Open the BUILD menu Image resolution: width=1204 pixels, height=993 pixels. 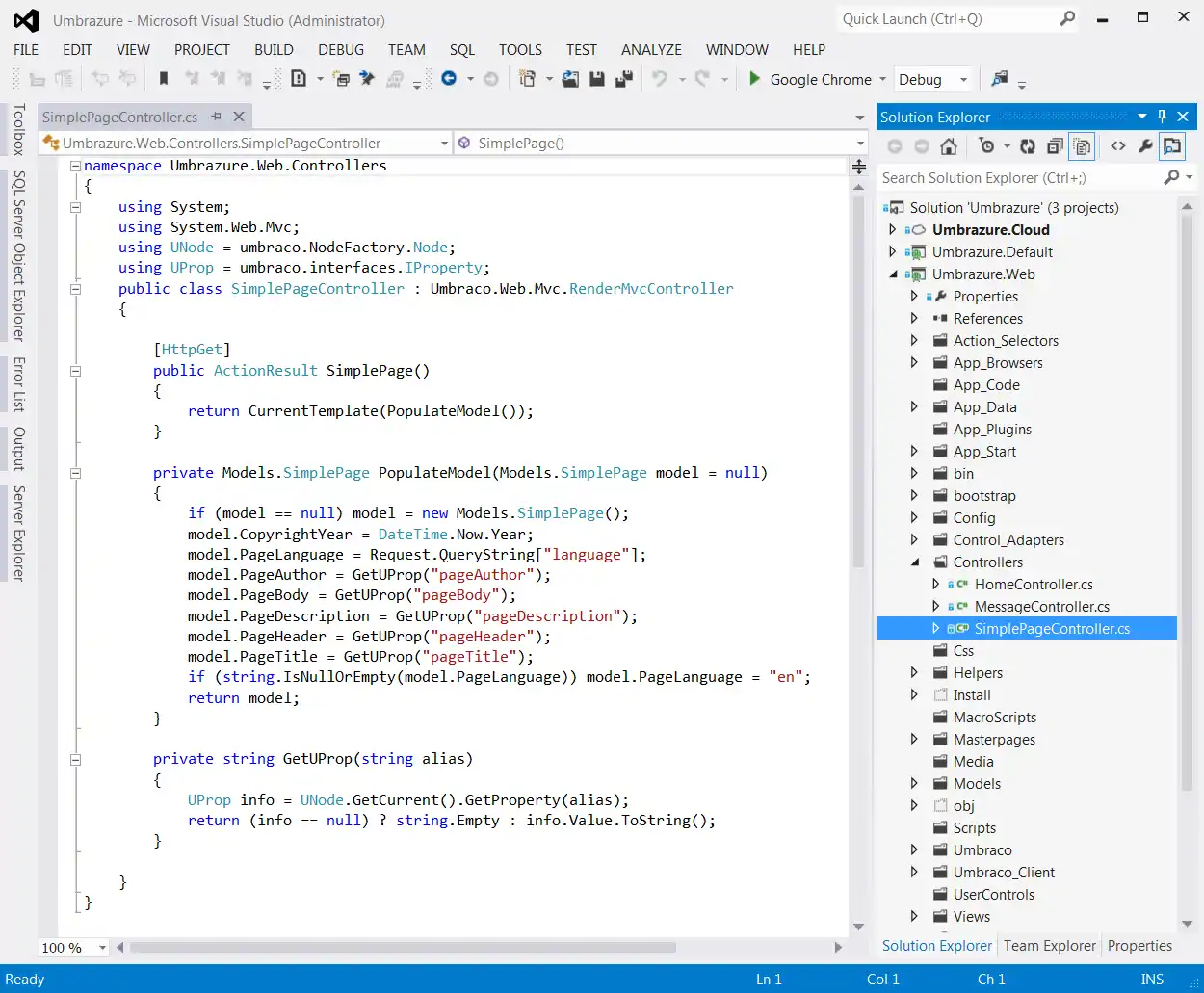(x=274, y=49)
